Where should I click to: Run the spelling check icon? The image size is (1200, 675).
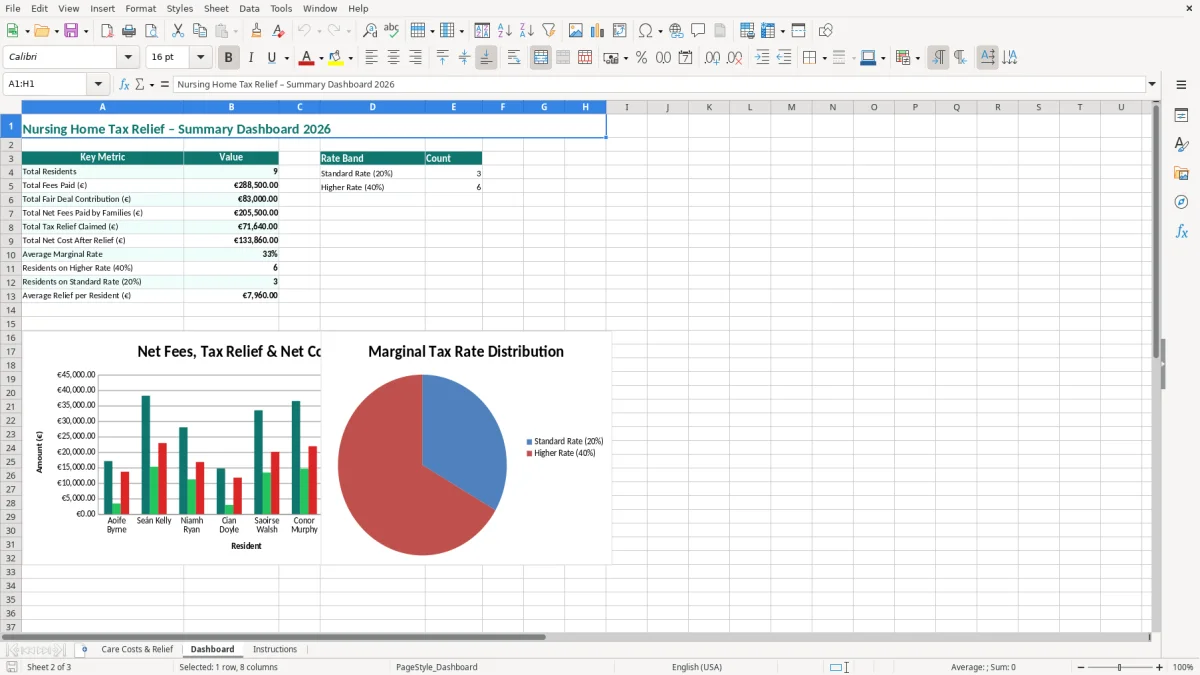[392, 31]
